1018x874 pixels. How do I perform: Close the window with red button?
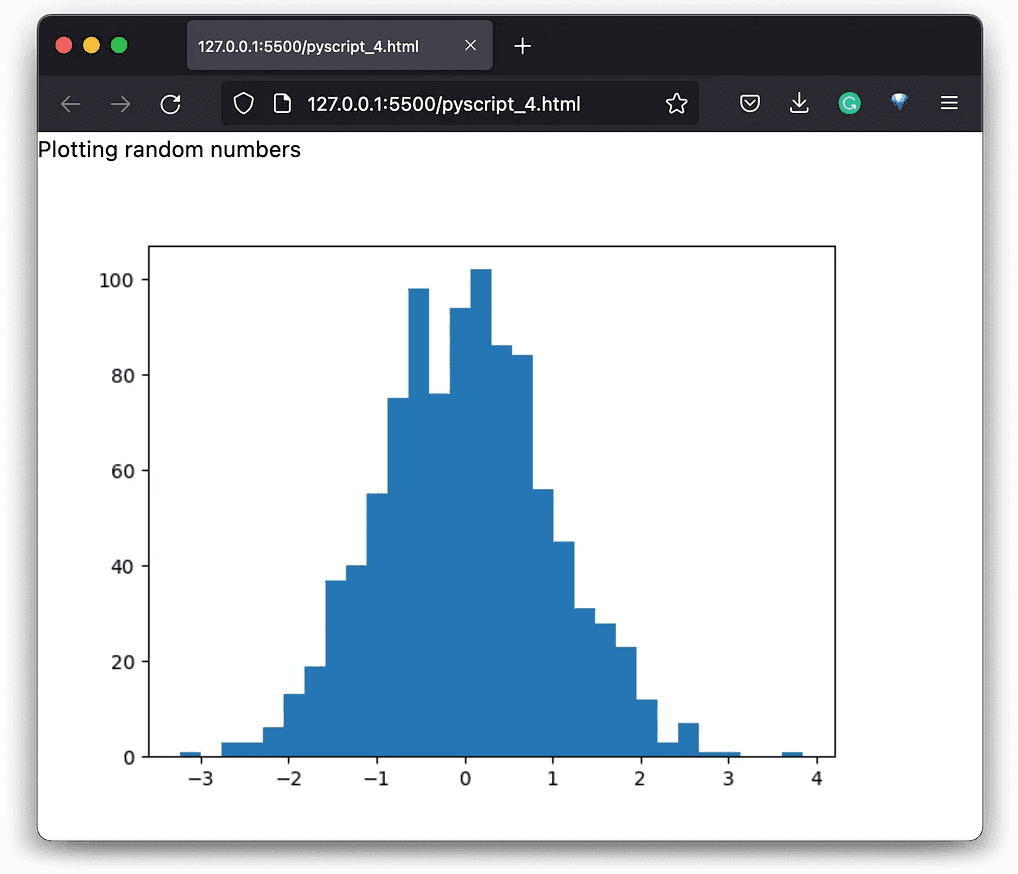coord(64,45)
